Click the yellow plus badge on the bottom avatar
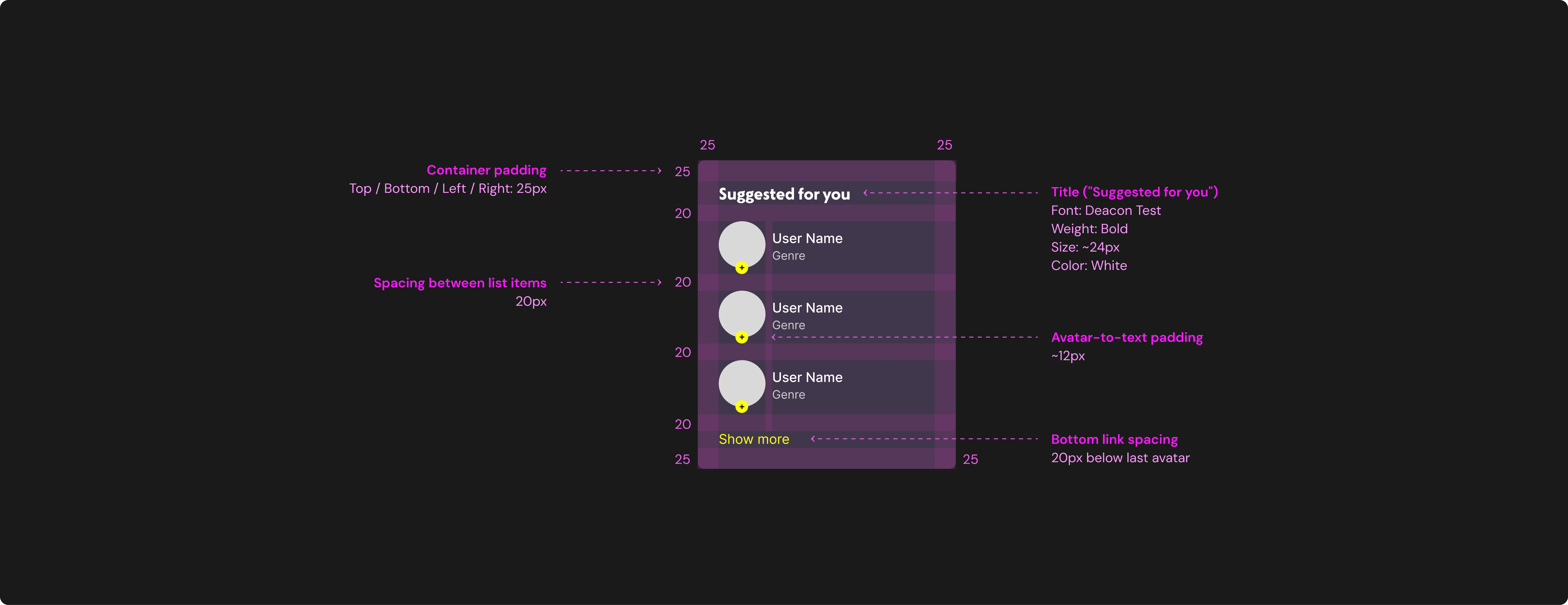1568x605 pixels. coord(741,407)
